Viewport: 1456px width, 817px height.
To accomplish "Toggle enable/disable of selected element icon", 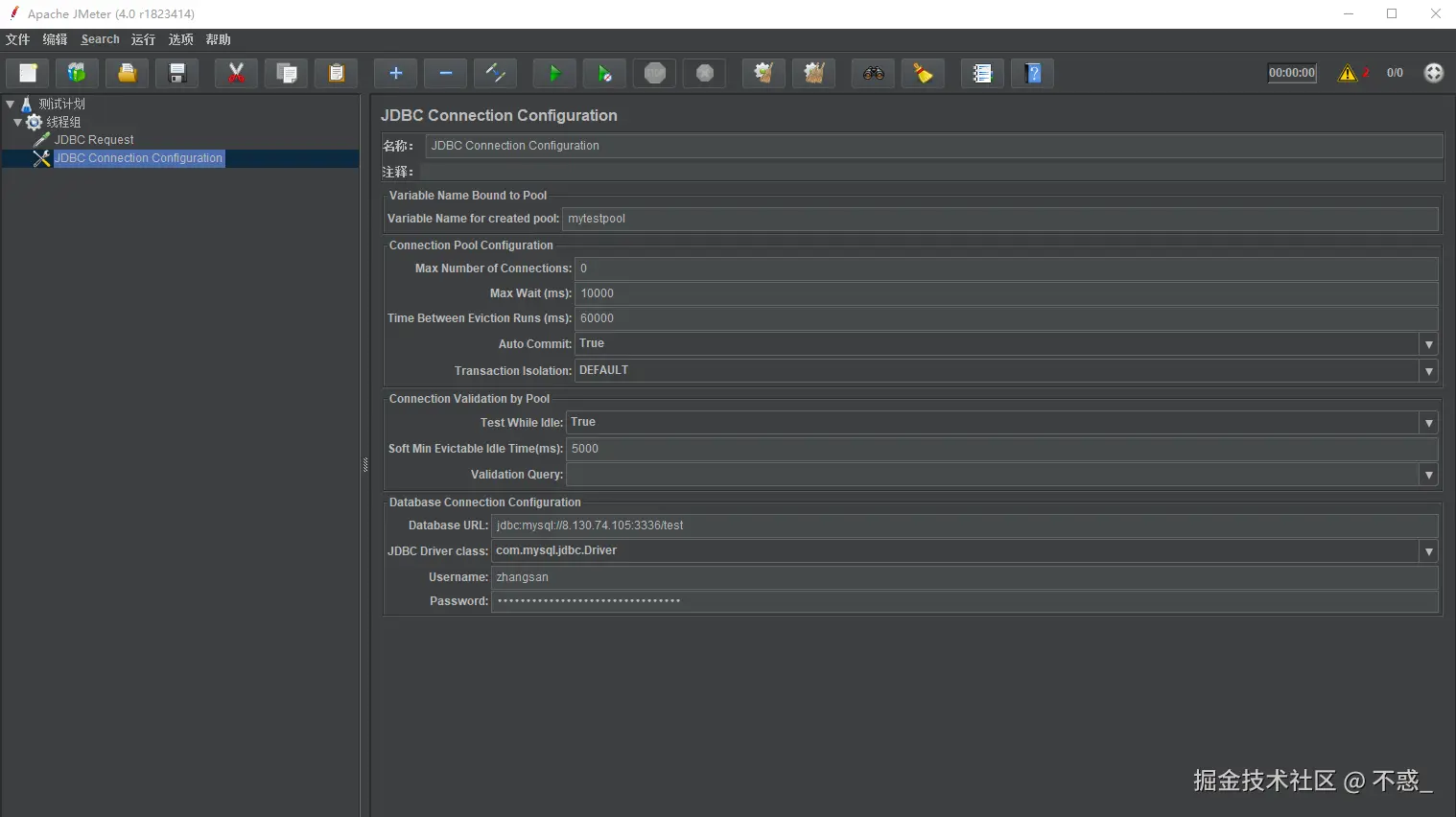I will pos(496,73).
